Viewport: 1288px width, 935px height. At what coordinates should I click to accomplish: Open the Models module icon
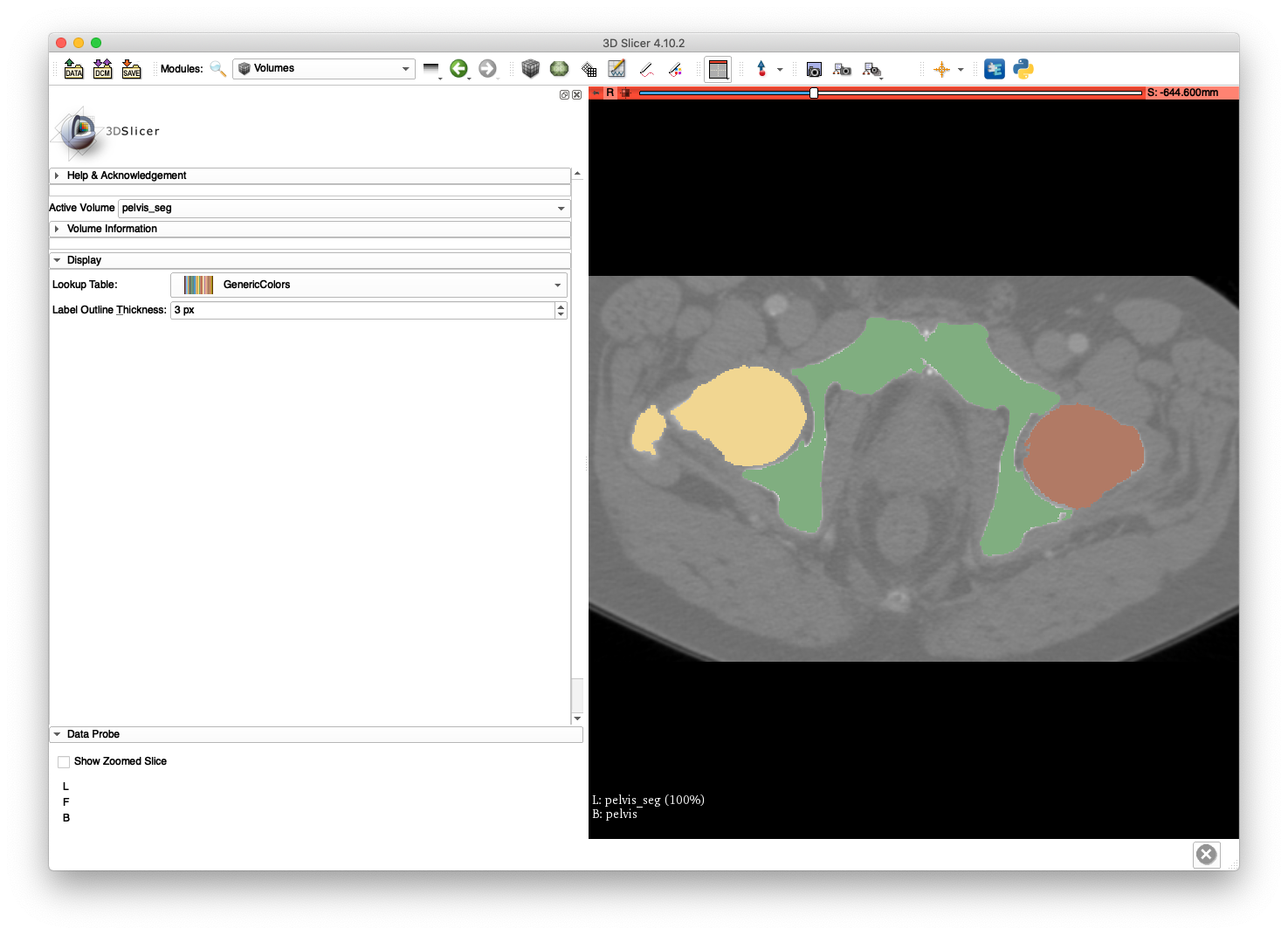coord(560,69)
